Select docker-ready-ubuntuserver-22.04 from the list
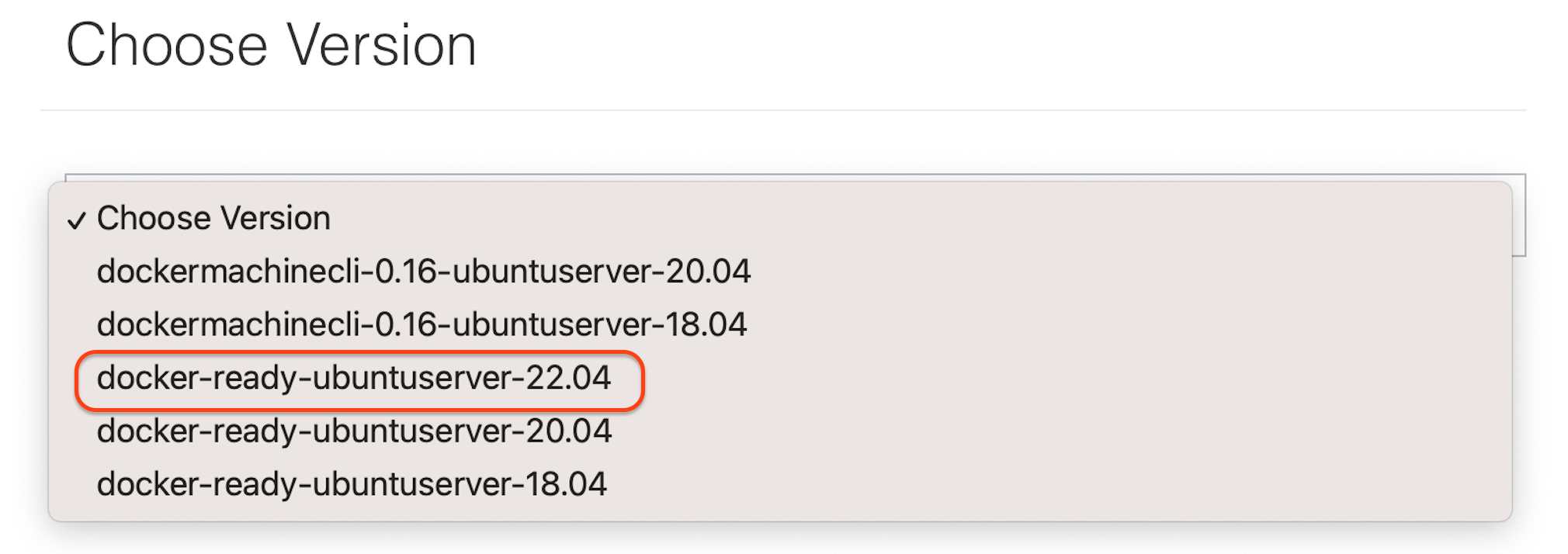 pyautogui.click(x=354, y=379)
